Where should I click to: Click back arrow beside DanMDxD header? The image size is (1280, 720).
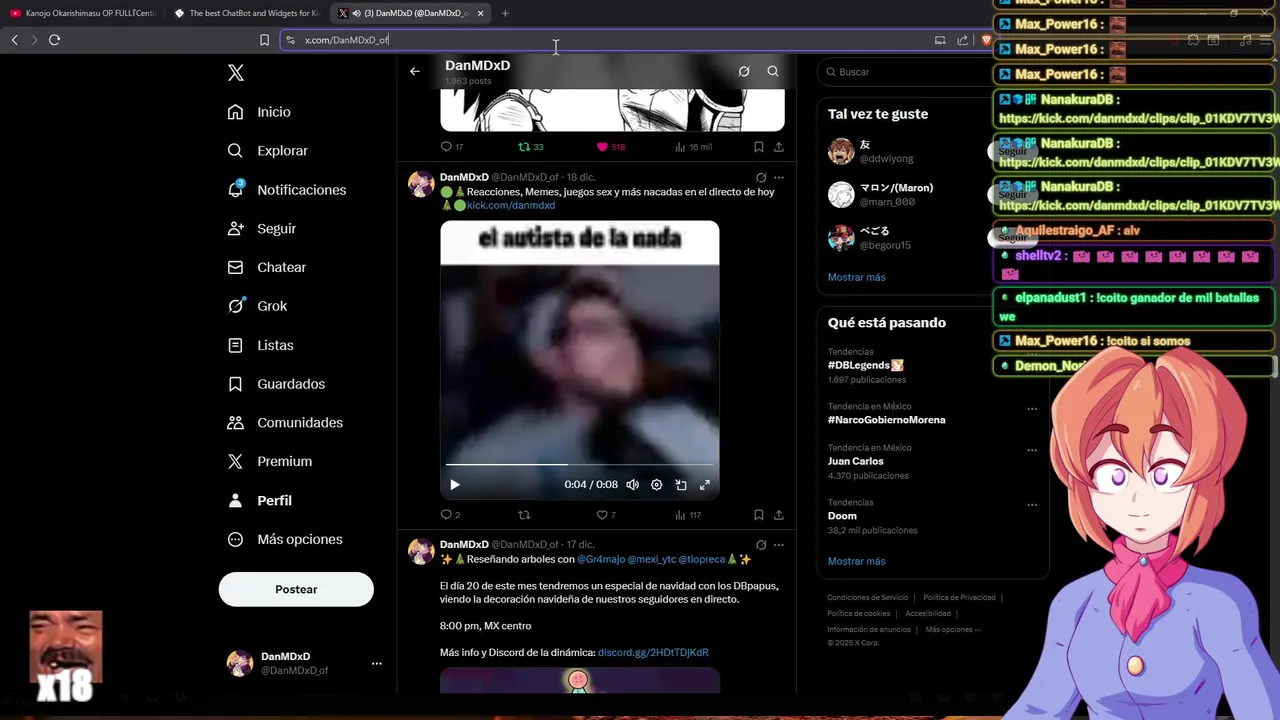click(x=415, y=72)
